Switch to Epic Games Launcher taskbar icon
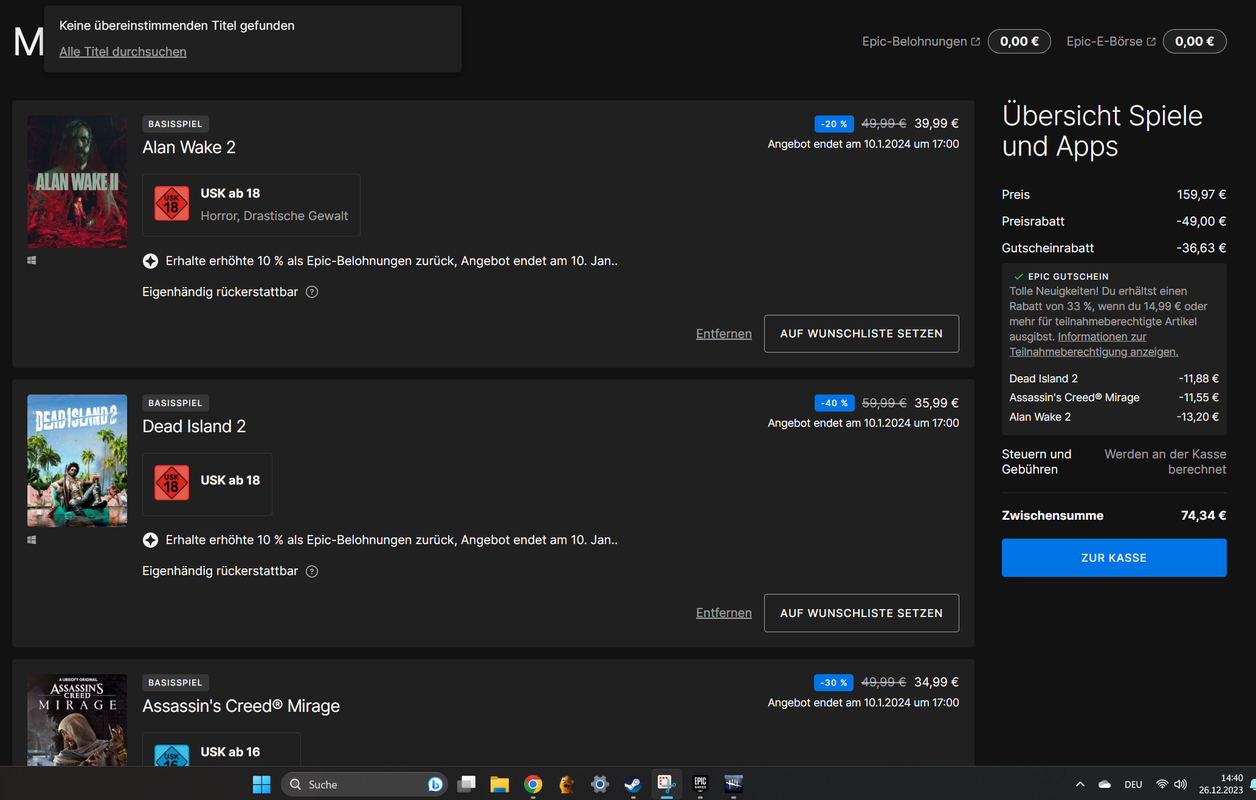The width and height of the screenshot is (1256, 800). point(700,784)
